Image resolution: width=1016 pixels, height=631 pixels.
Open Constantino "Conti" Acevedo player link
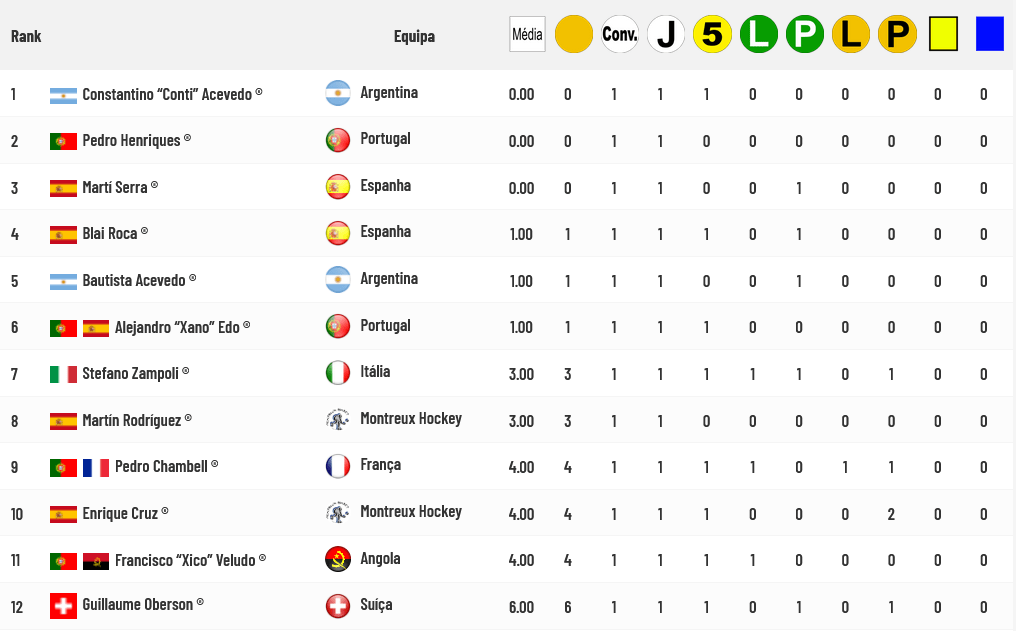pos(167,94)
